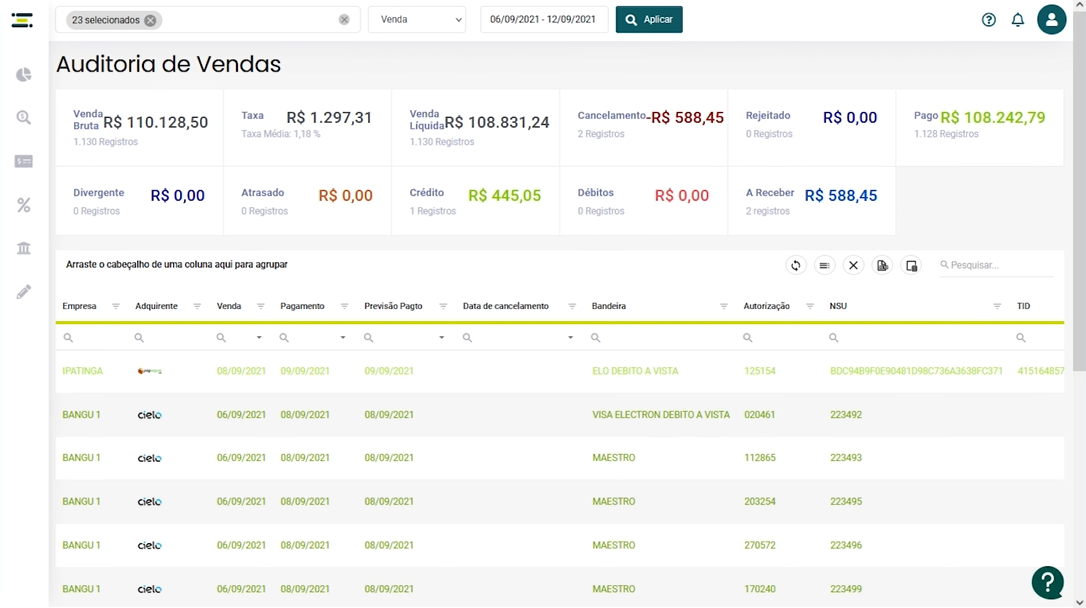This screenshot has height=608, width=1086.
Task: Open the Venda type dropdown
Action: coord(417,19)
